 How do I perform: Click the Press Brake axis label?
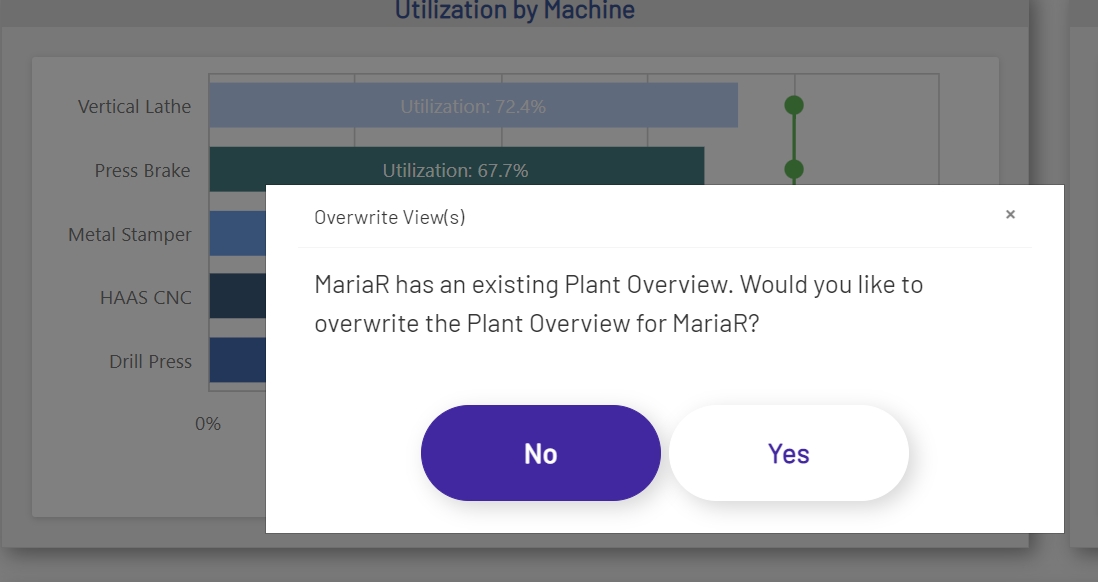142,171
